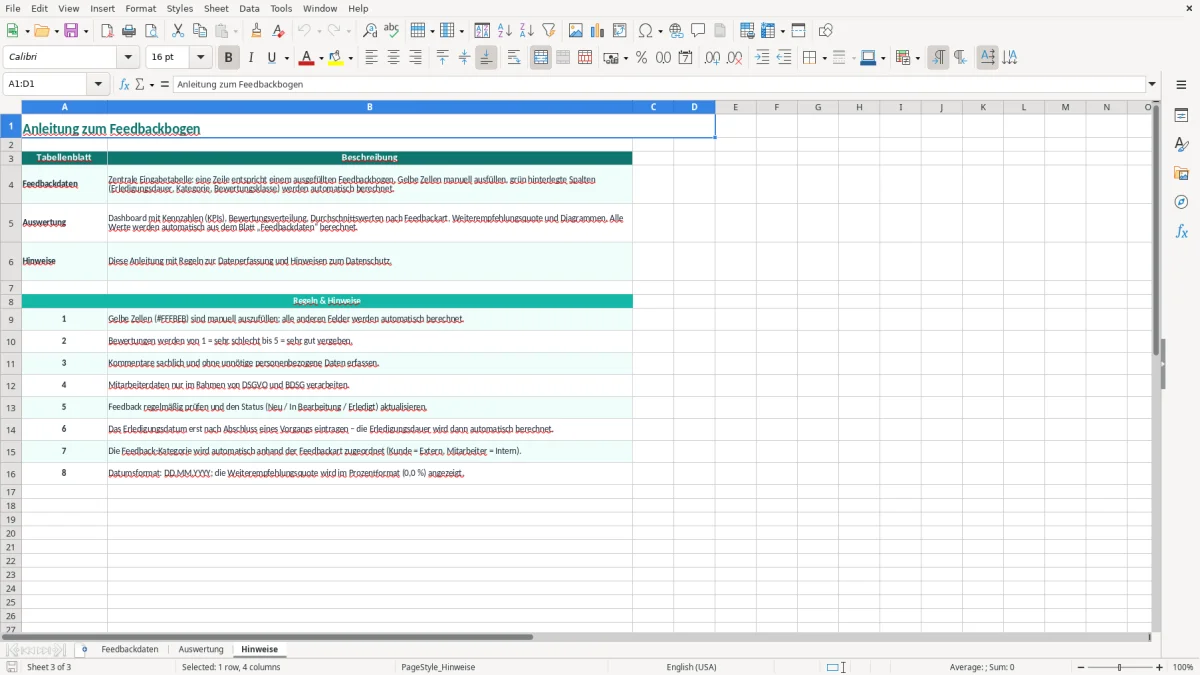Open the highlighting color dropdown arrow

350,58
